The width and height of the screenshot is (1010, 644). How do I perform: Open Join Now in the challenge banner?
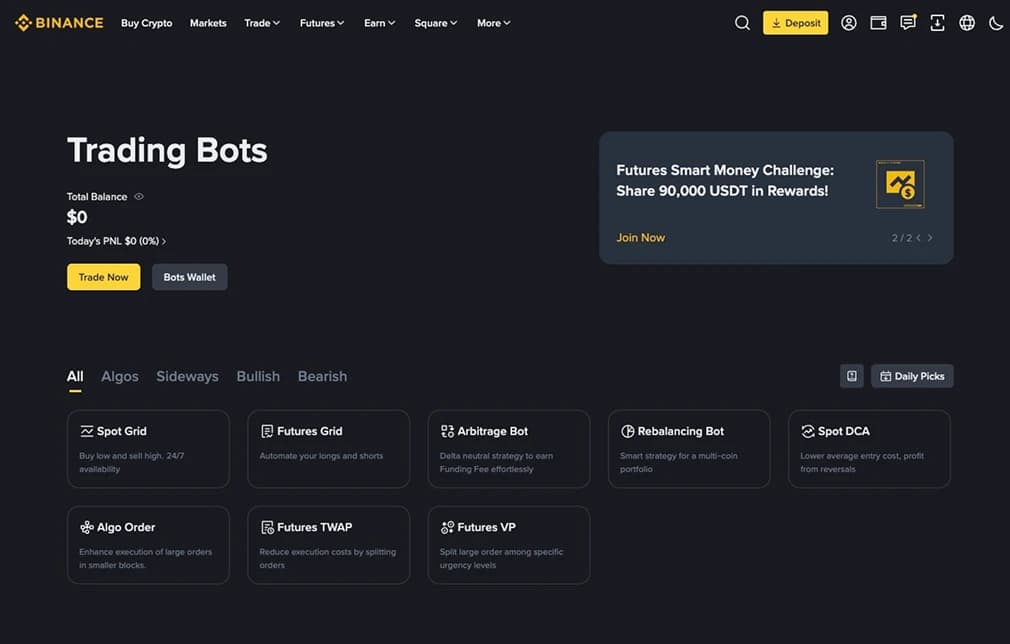pos(640,237)
